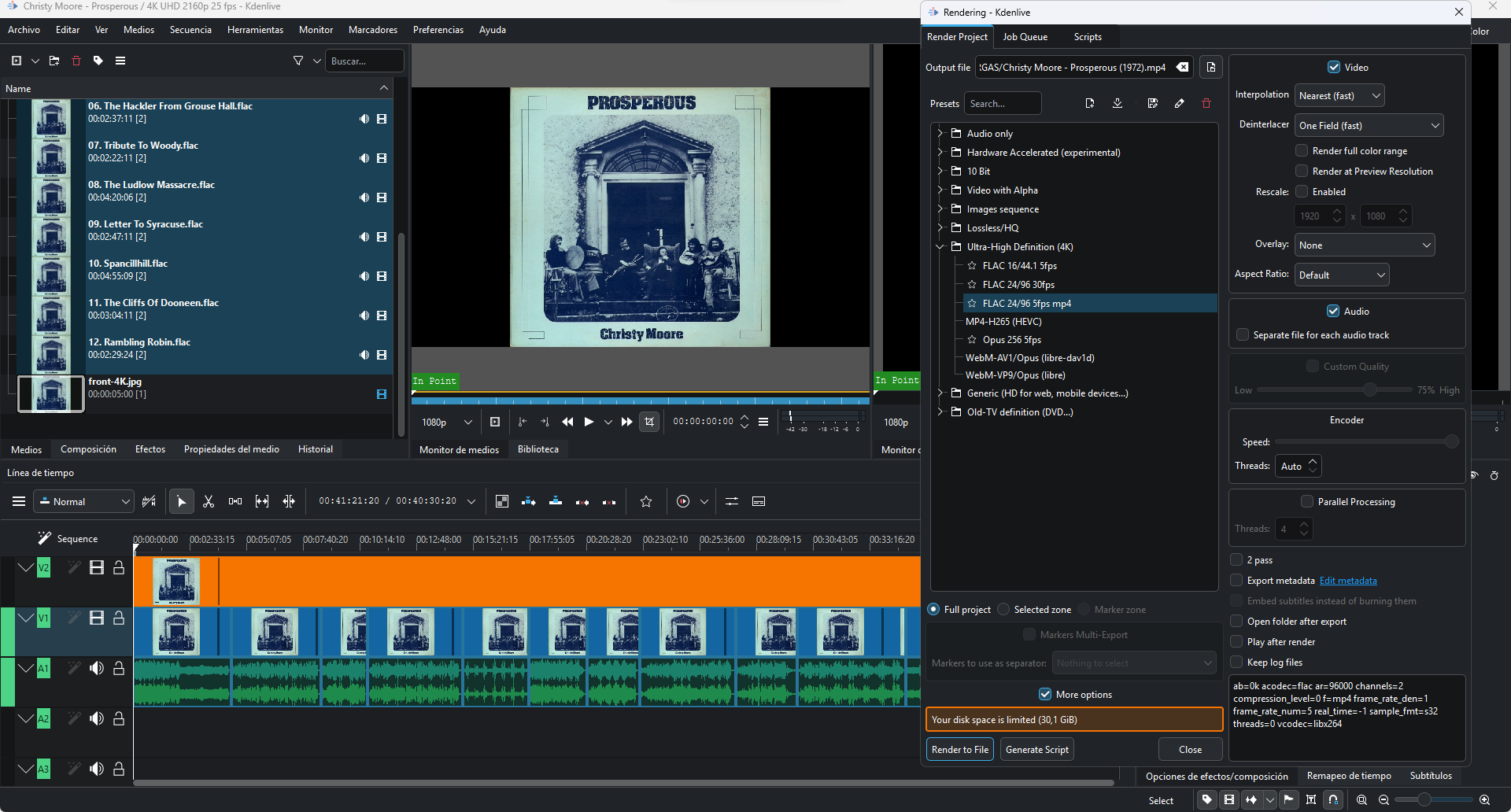
Task: Expand the Audio only preset folder
Action: [x=940, y=134]
